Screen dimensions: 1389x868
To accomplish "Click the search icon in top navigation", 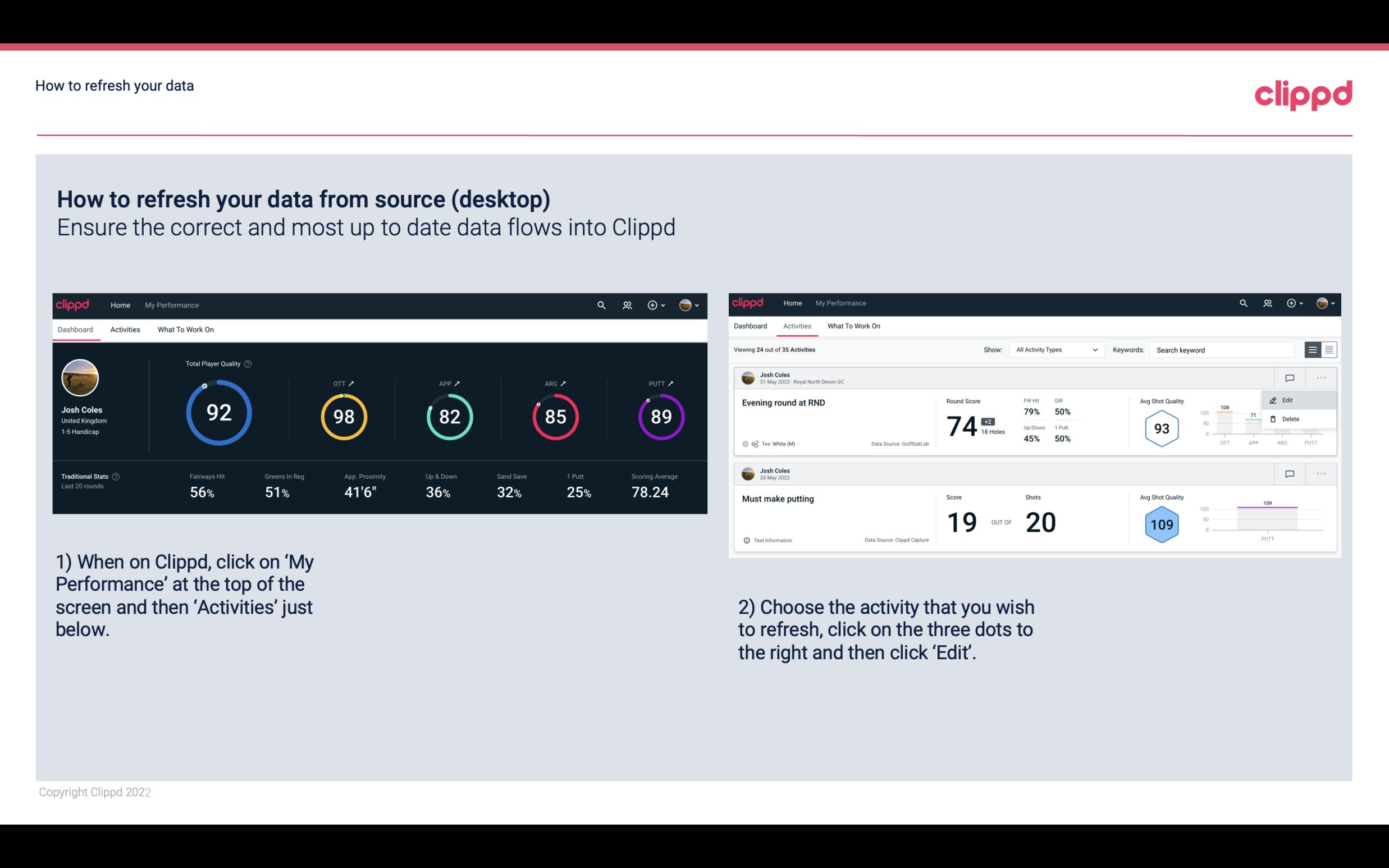I will (x=600, y=305).
